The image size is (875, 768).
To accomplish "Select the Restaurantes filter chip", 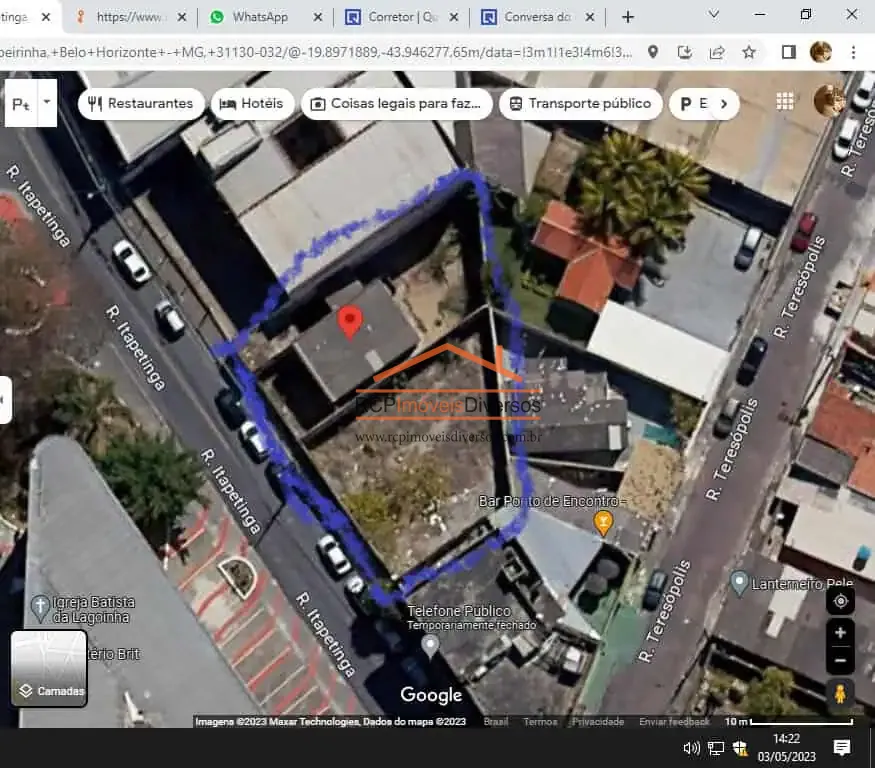I will click(141, 104).
